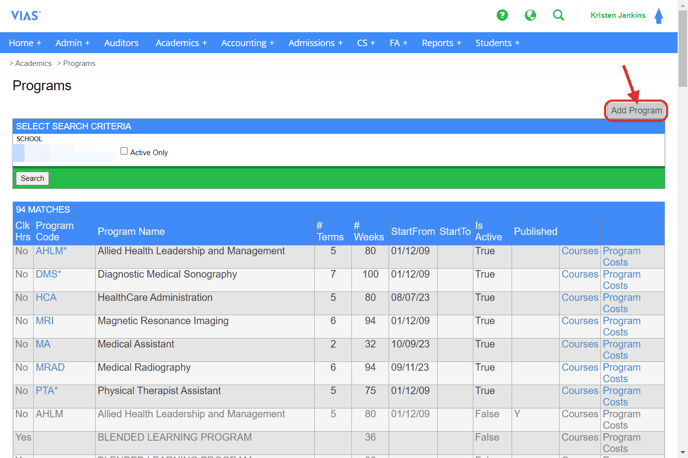Screen dimensions: 688x458
Task: Enable the Active Only checkbox
Action: pos(124,151)
